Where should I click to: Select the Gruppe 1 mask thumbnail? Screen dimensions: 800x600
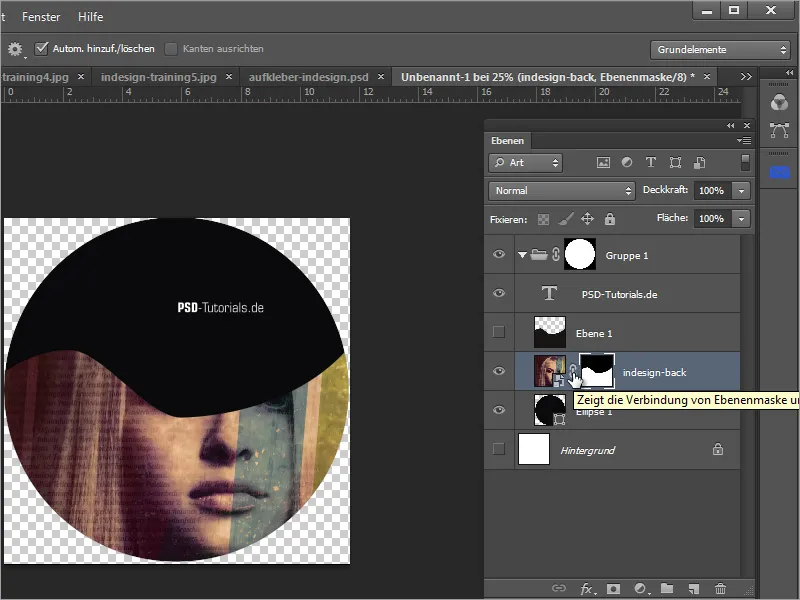point(580,254)
